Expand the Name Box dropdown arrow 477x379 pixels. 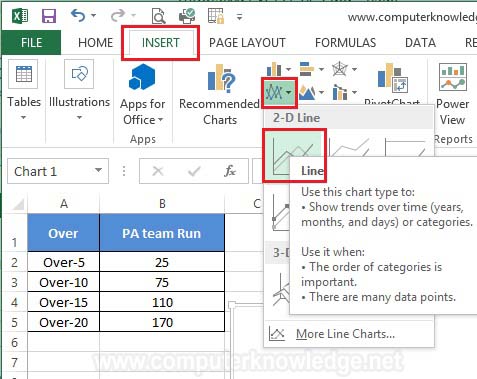coord(98,170)
